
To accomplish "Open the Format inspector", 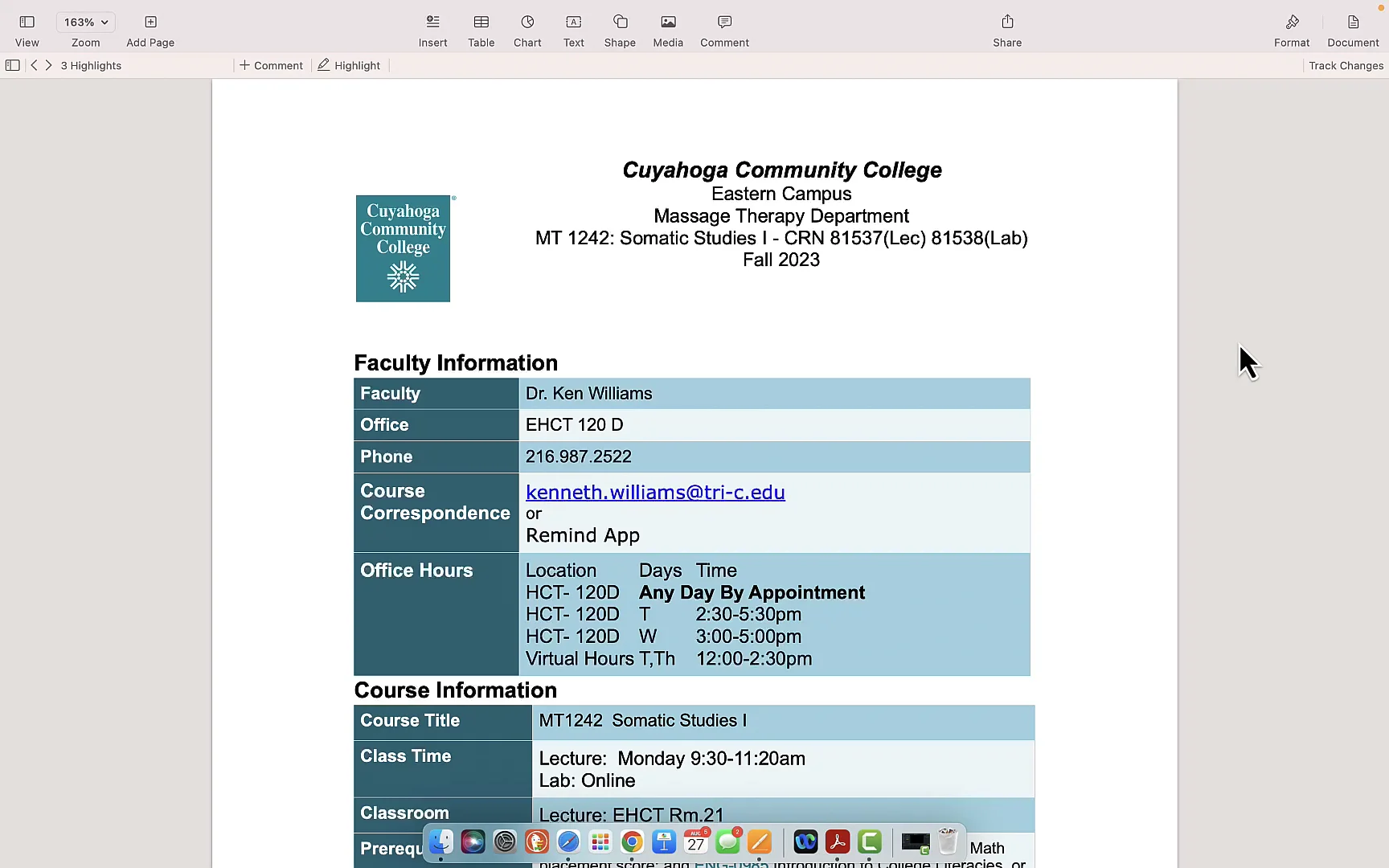I will [x=1291, y=29].
